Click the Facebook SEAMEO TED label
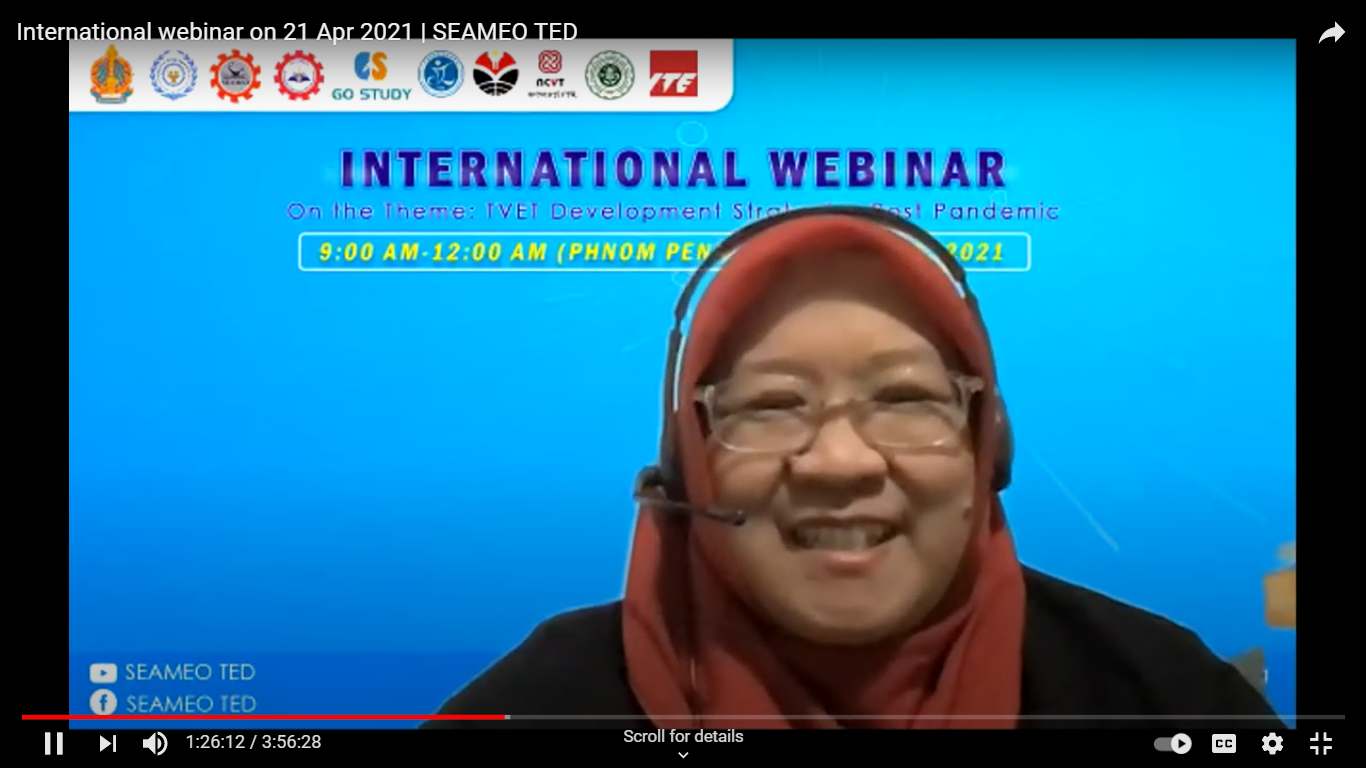Viewport: 1366px width, 768px height. click(172, 703)
